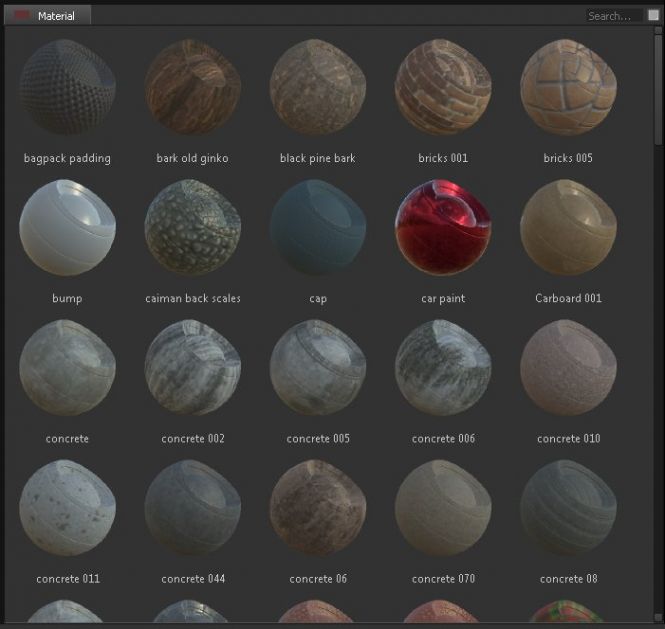Click the 'concrete 006' label
The image size is (665, 629).
[x=443, y=439]
